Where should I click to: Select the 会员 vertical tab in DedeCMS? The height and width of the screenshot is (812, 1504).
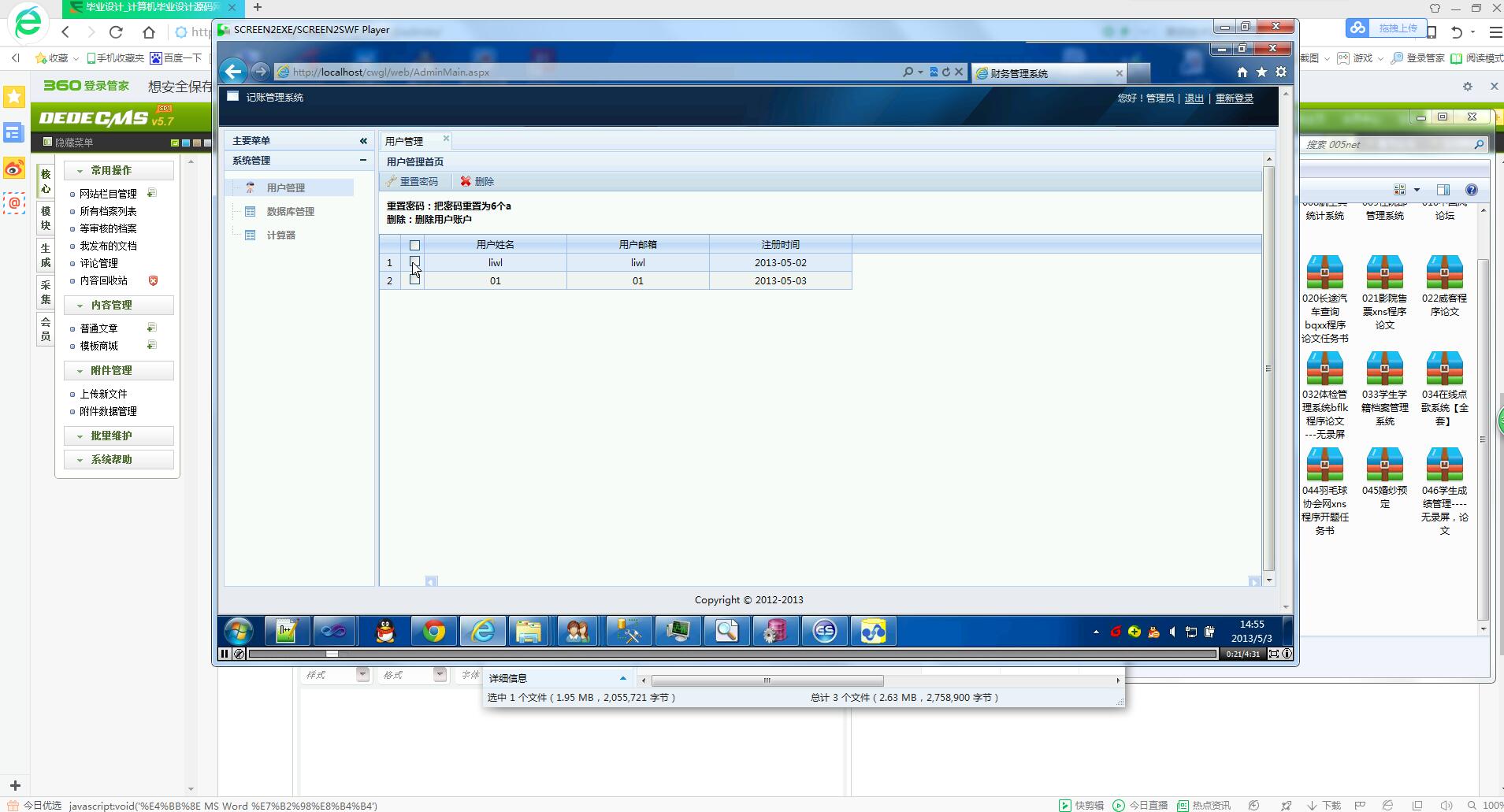(46, 329)
